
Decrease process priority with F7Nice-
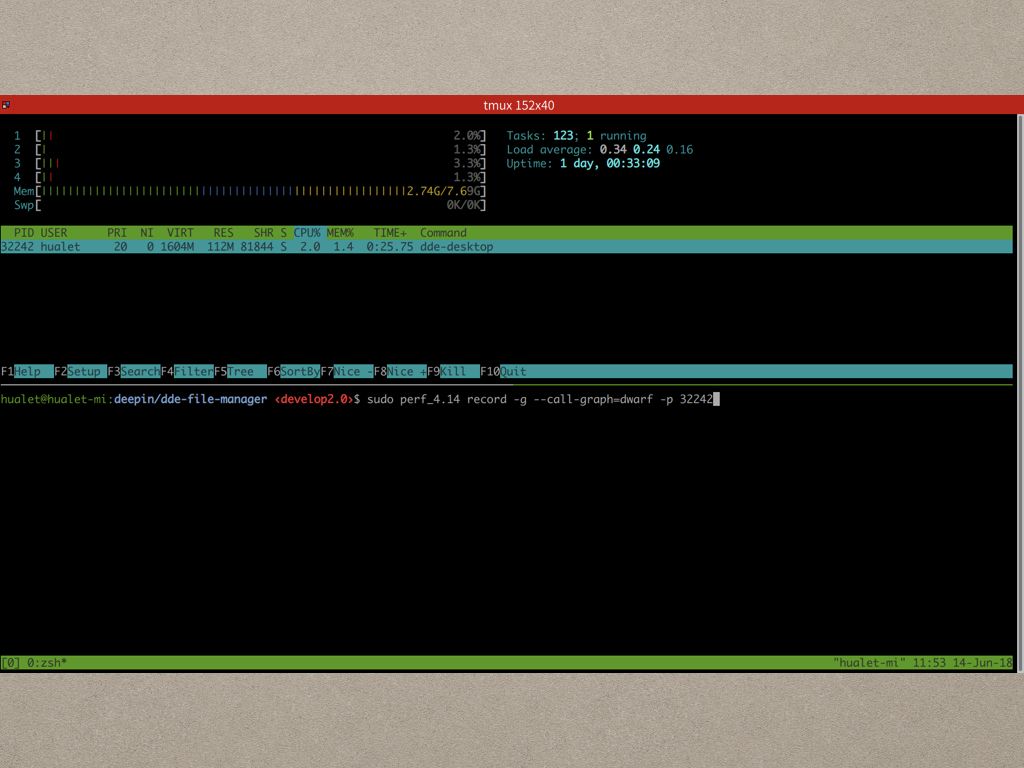pos(345,371)
